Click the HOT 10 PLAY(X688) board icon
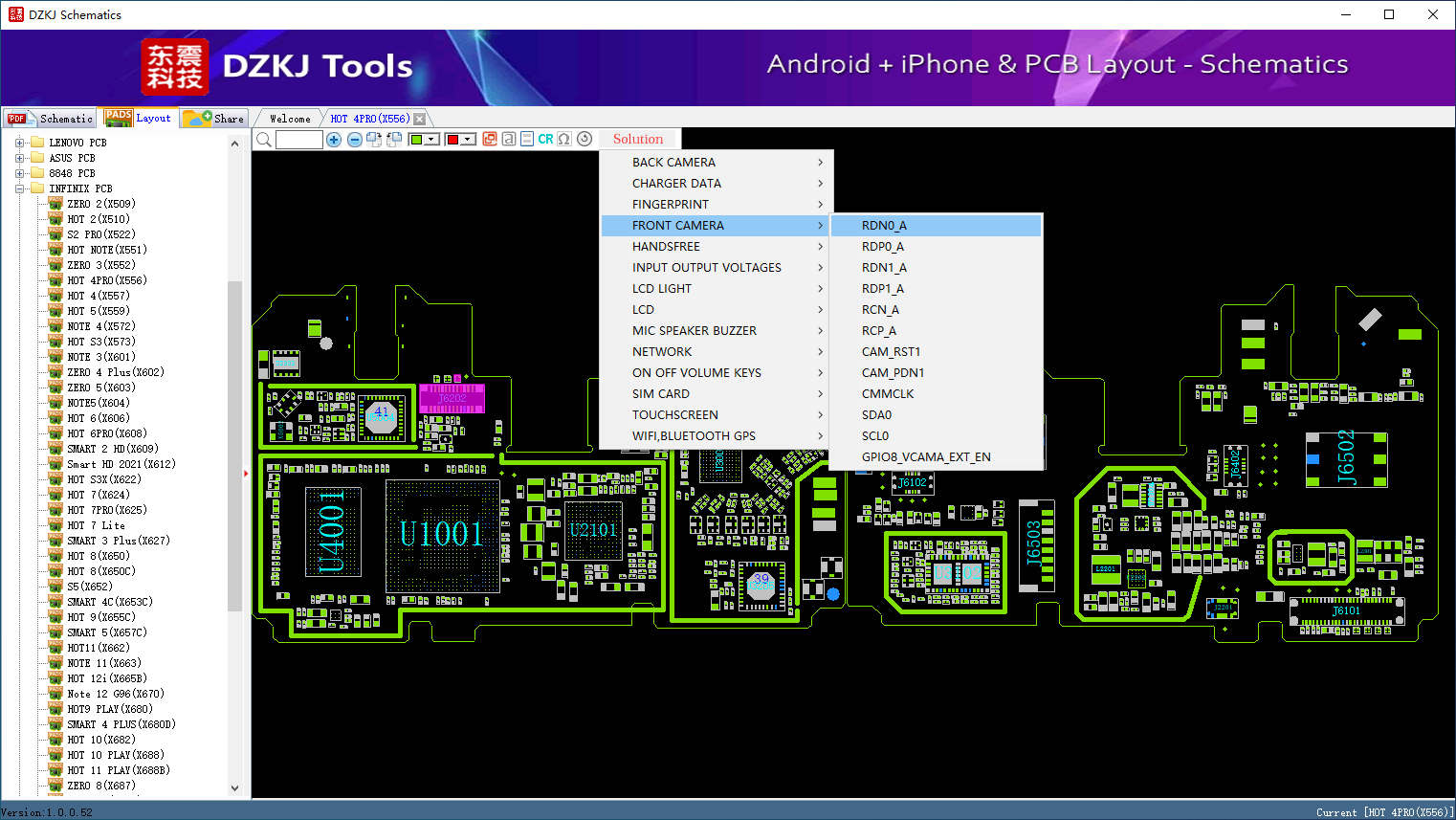 pos(55,755)
